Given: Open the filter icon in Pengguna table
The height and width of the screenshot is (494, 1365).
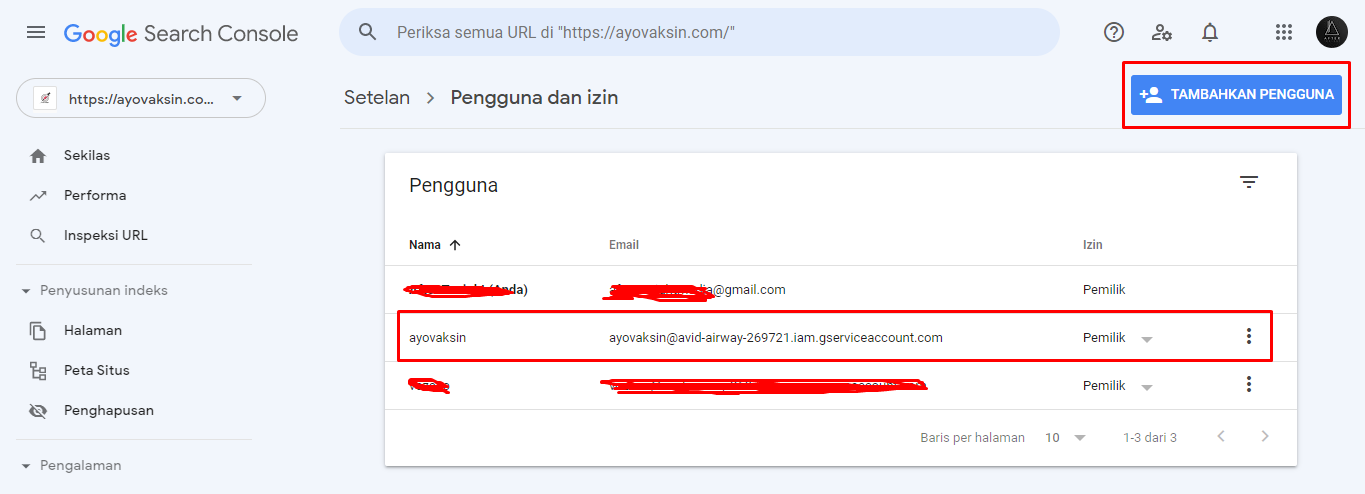Looking at the screenshot, I should click(x=1249, y=182).
